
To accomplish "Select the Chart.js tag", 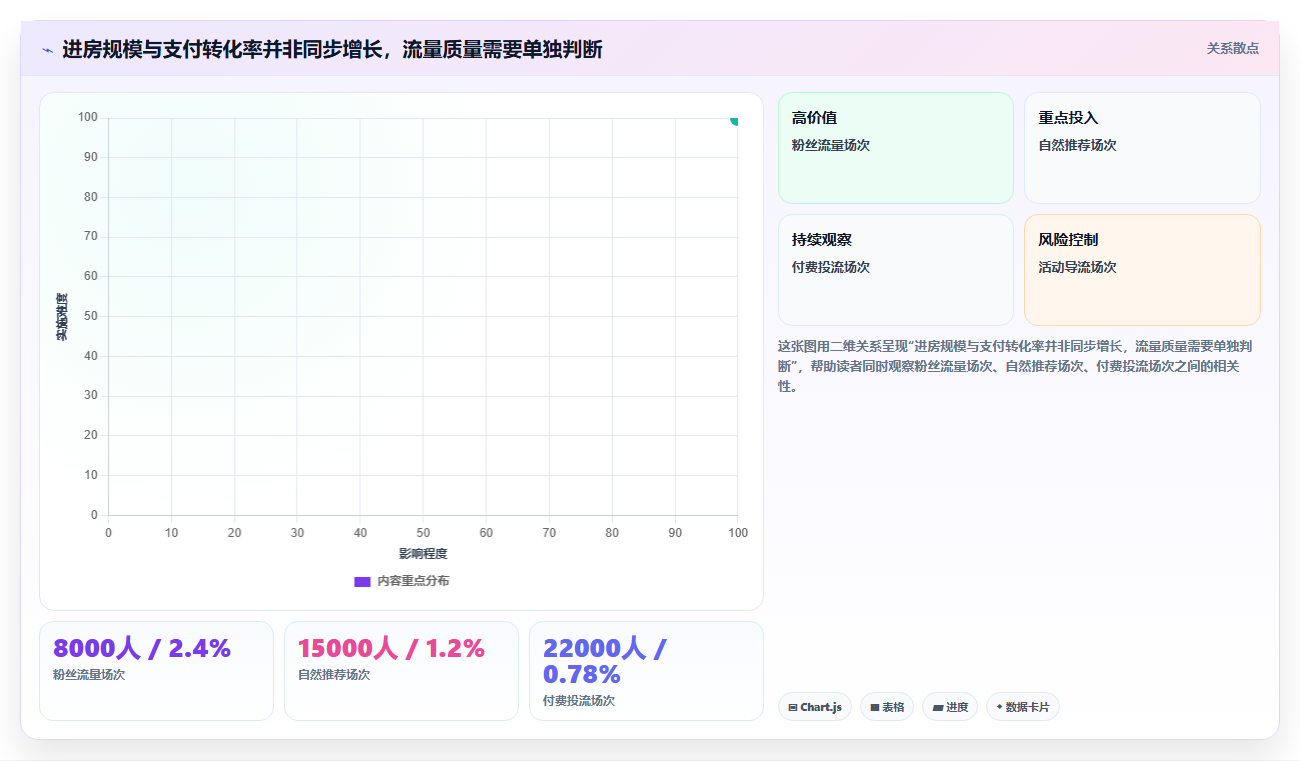I will pyautogui.click(x=815, y=707).
